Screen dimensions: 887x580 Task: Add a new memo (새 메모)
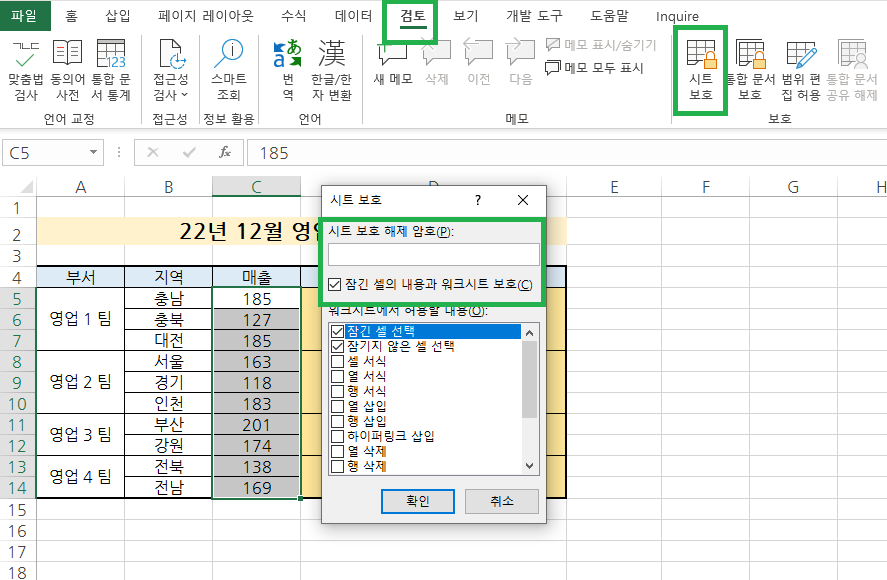point(393,63)
